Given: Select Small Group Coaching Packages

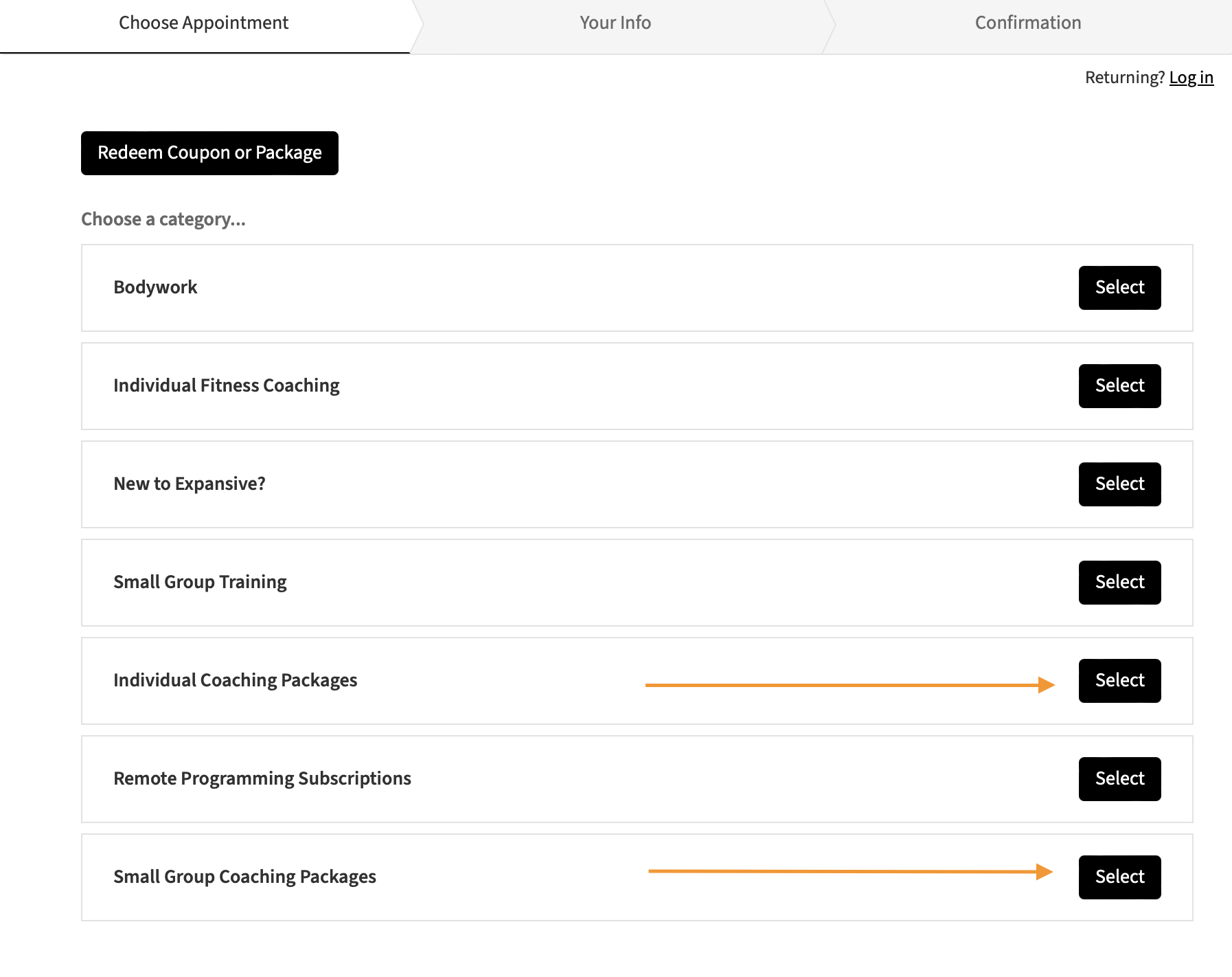Looking at the screenshot, I should coord(1119,877).
